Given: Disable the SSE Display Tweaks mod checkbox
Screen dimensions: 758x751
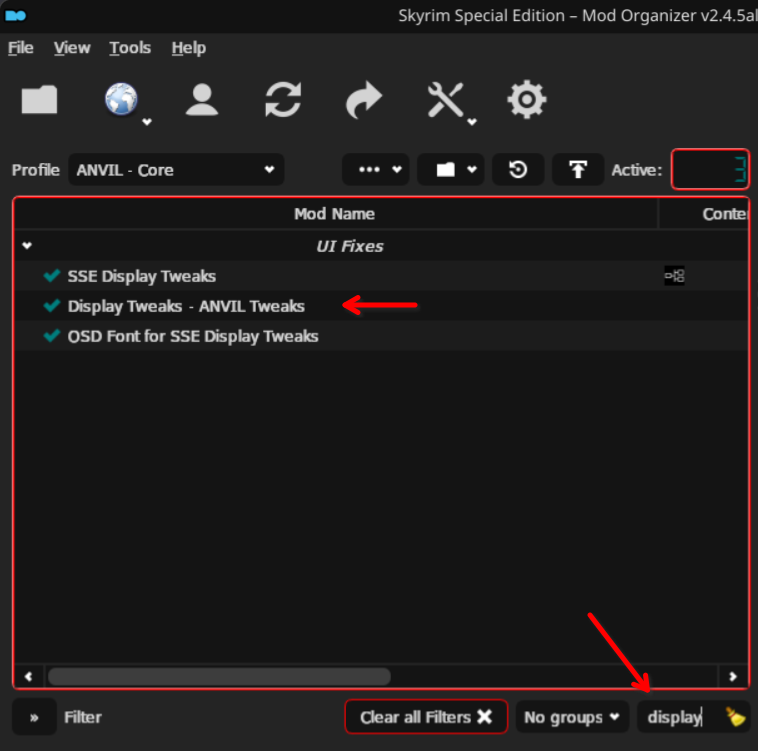Looking at the screenshot, I should (x=52, y=276).
